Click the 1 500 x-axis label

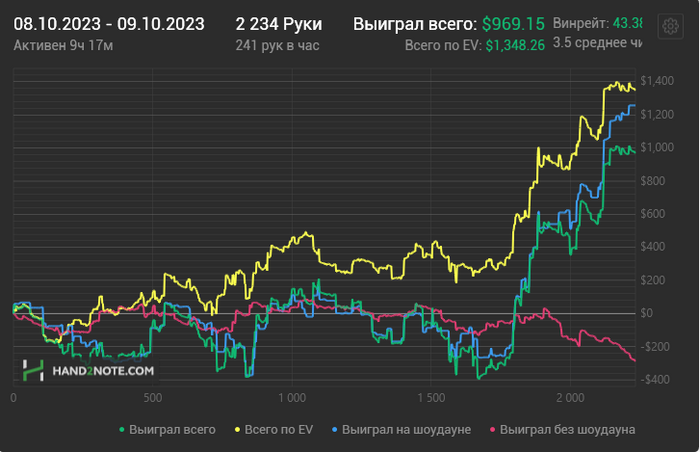431,398
